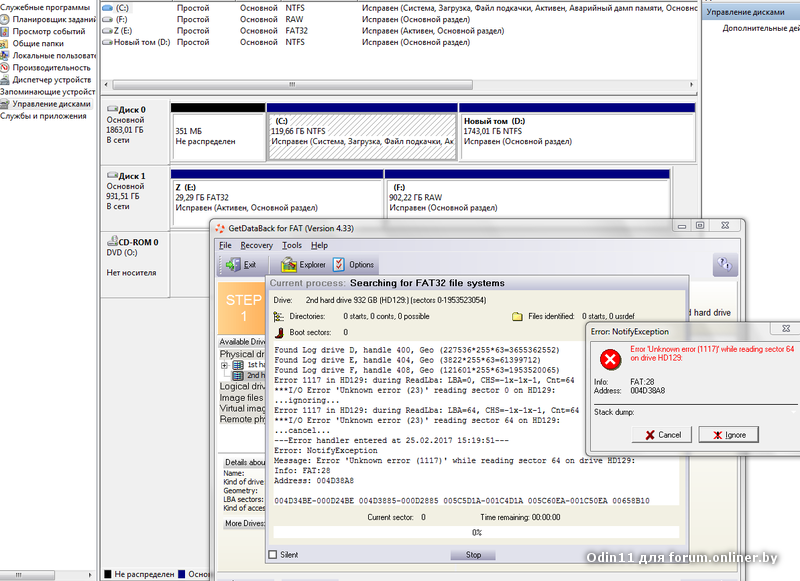Click the Exit toolbar icon in GetDataBack
Image resolution: width=800 pixels, height=581 pixels.
click(x=240, y=265)
